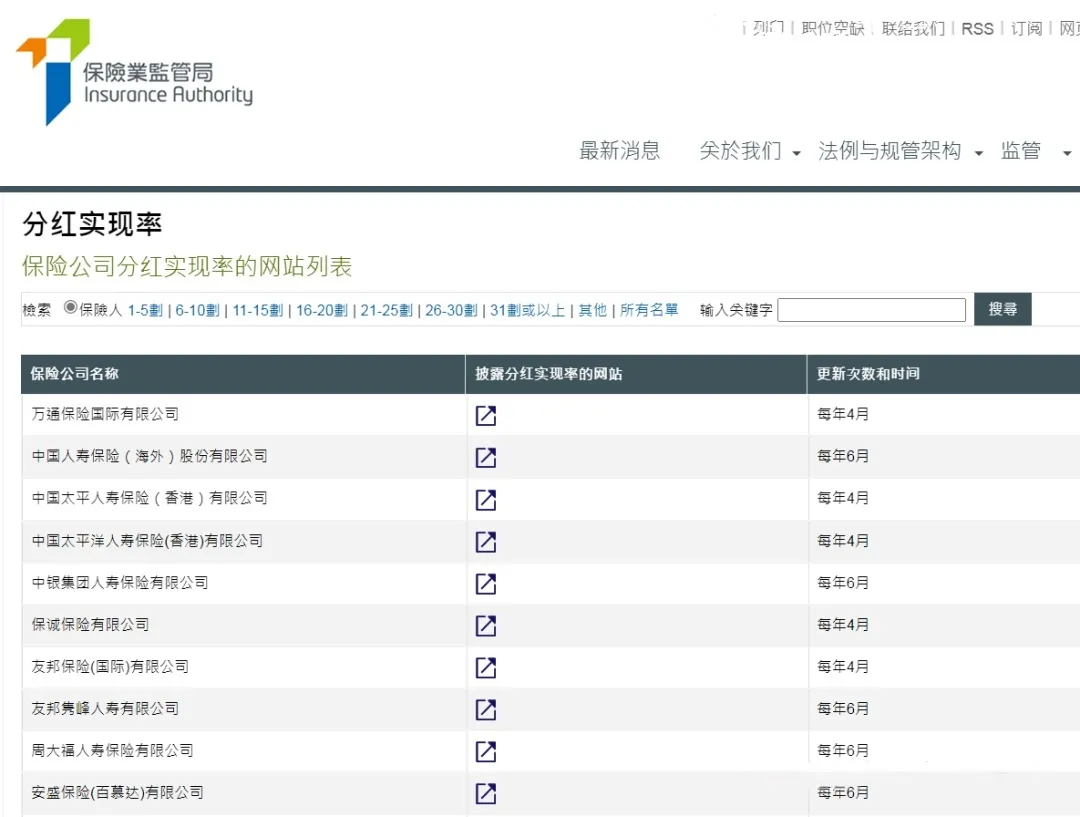The width and height of the screenshot is (1080, 817).
Task: Click the 订阅 top link
Action: tap(1026, 28)
